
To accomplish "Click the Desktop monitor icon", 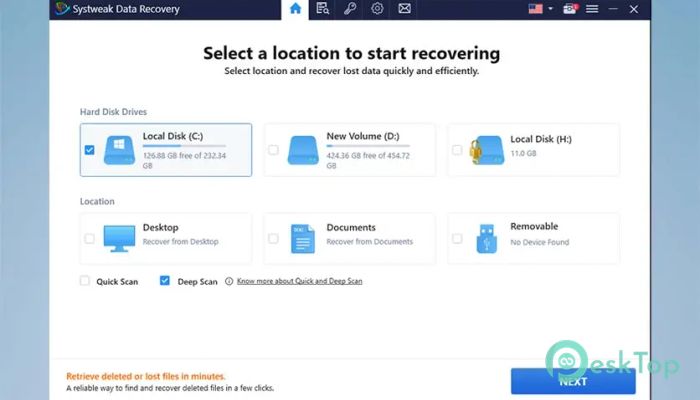I will (x=119, y=238).
